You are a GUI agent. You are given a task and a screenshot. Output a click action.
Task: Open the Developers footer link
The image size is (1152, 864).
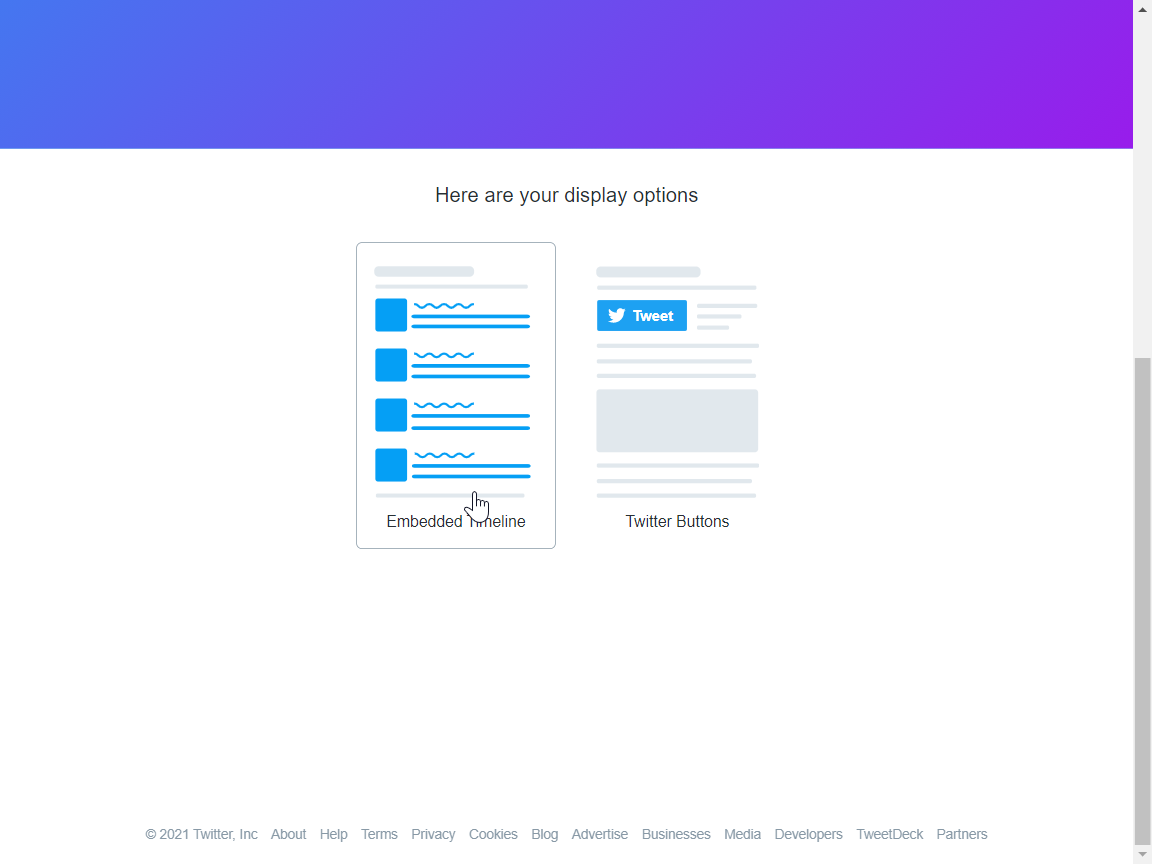click(808, 834)
